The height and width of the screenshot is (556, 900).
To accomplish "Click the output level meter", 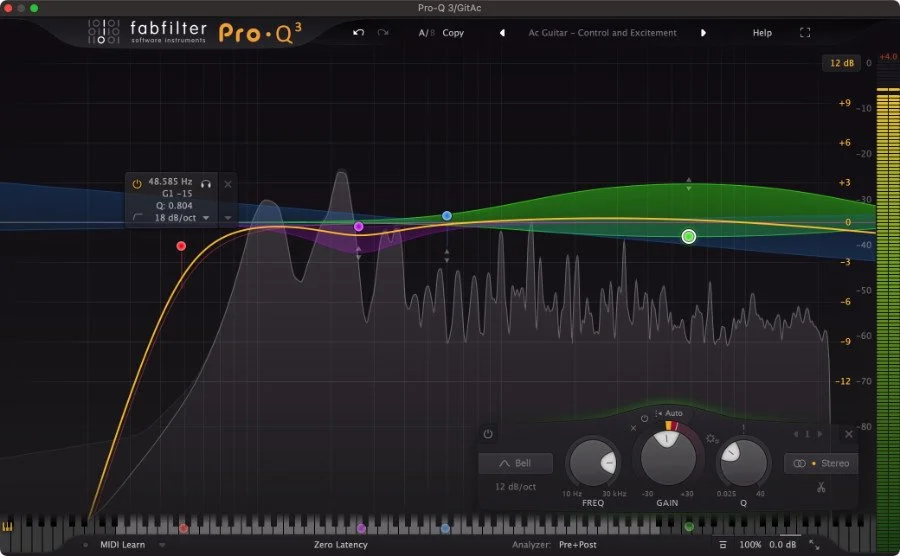I will pyautogui.click(x=888, y=318).
